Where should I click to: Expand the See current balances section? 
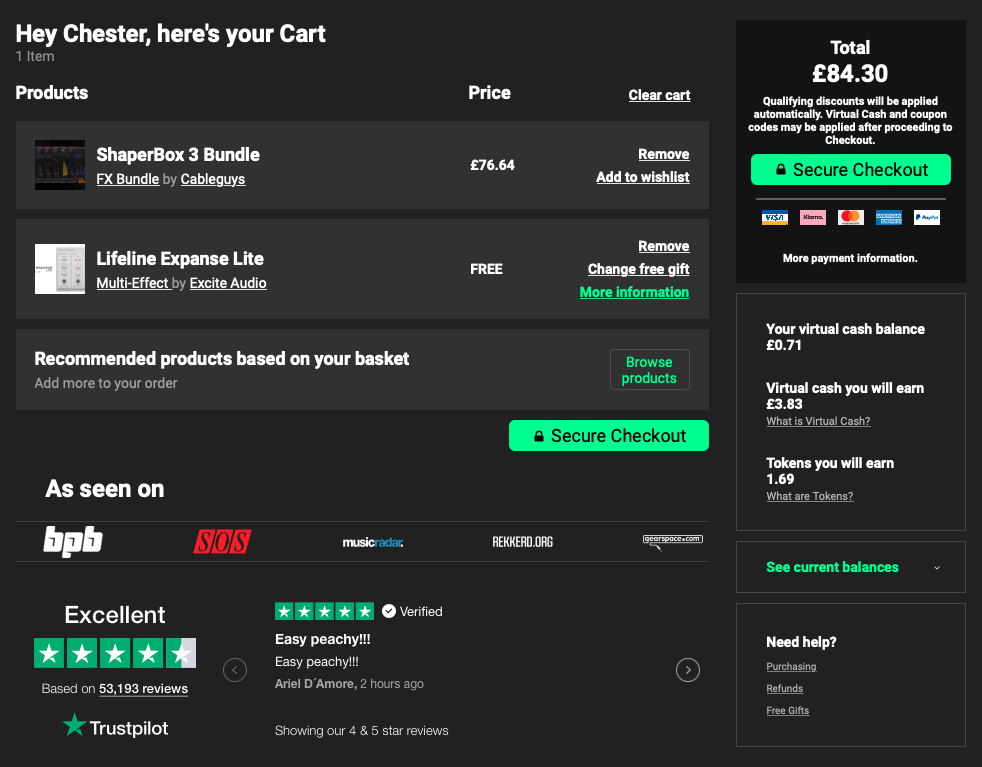coord(850,567)
